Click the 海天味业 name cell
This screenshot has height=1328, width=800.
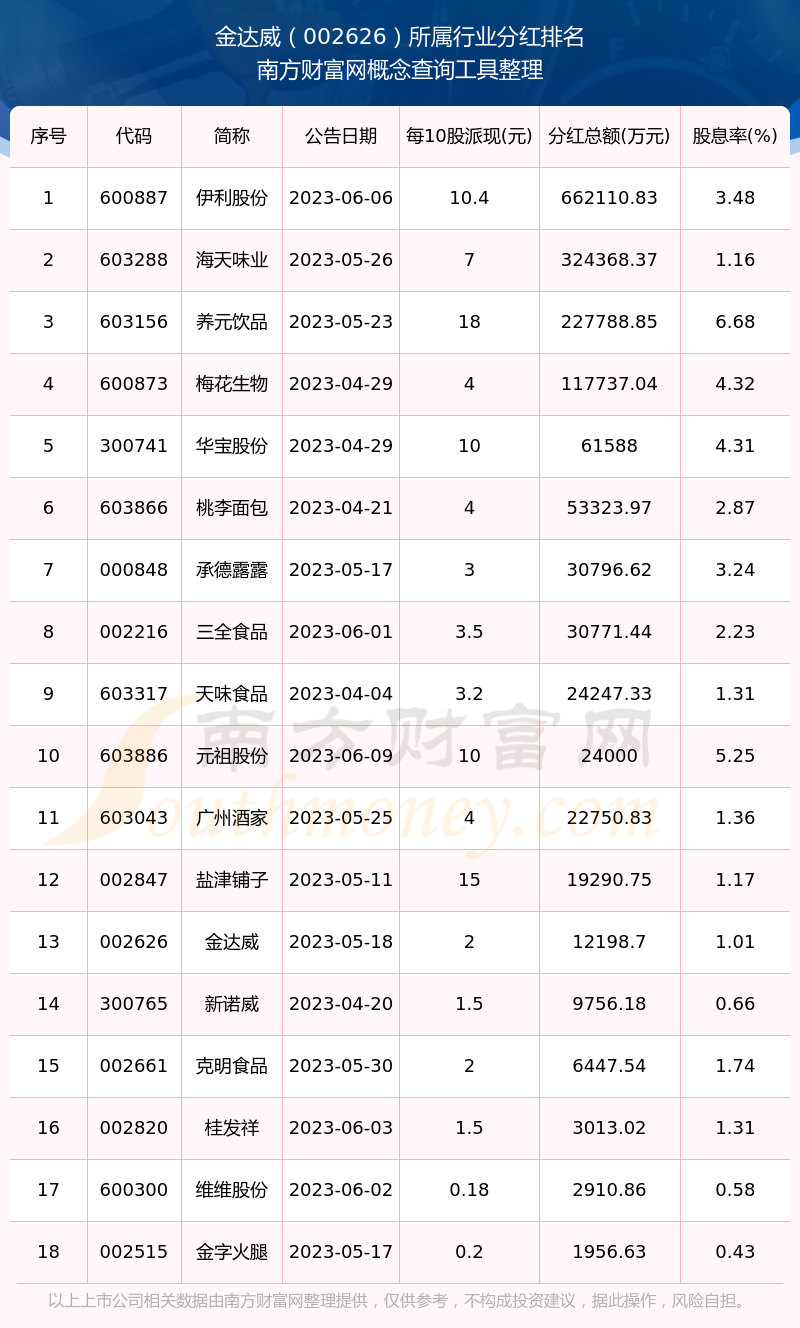pyautogui.click(x=232, y=260)
